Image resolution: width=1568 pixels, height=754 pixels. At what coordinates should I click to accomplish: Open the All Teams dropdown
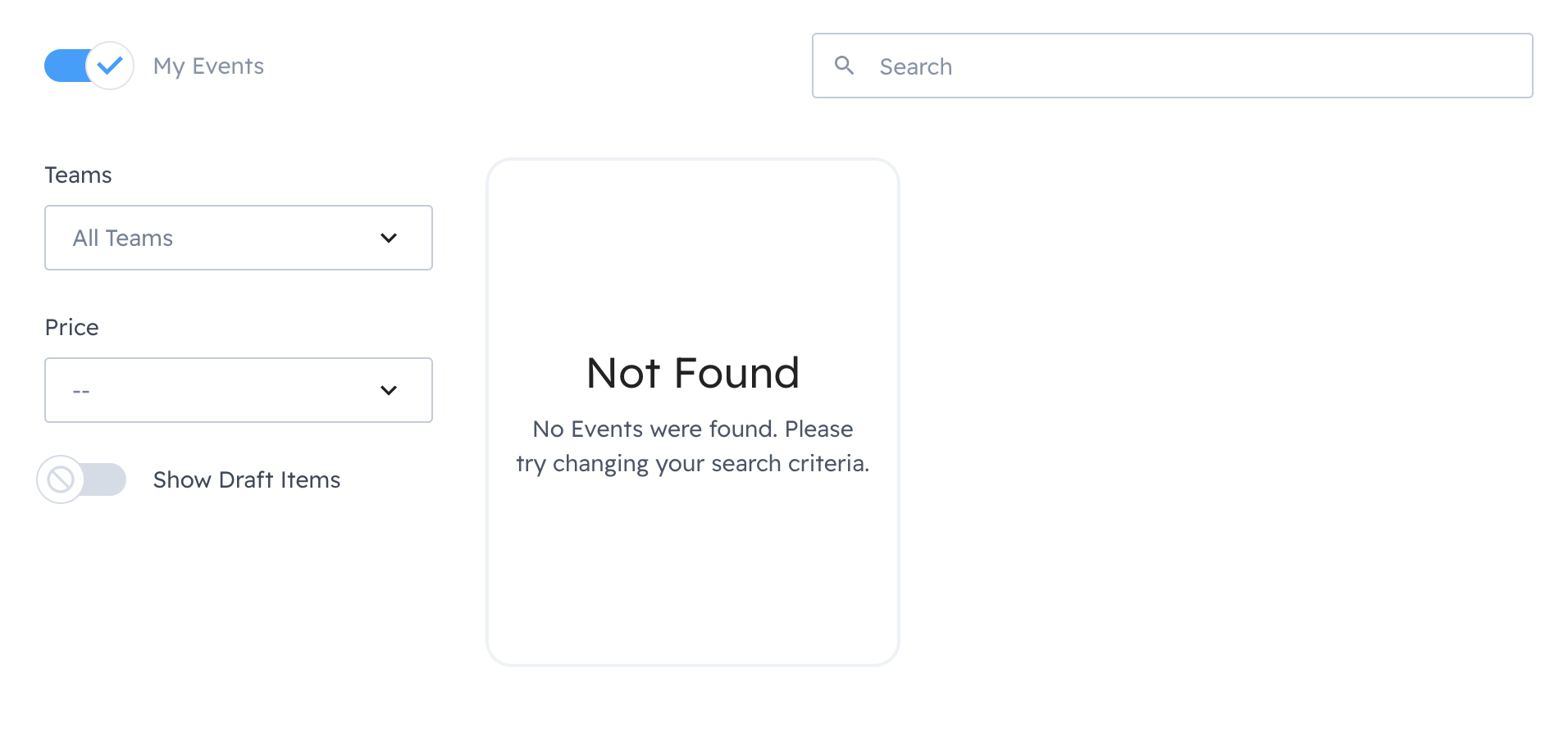(x=238, y=238)
